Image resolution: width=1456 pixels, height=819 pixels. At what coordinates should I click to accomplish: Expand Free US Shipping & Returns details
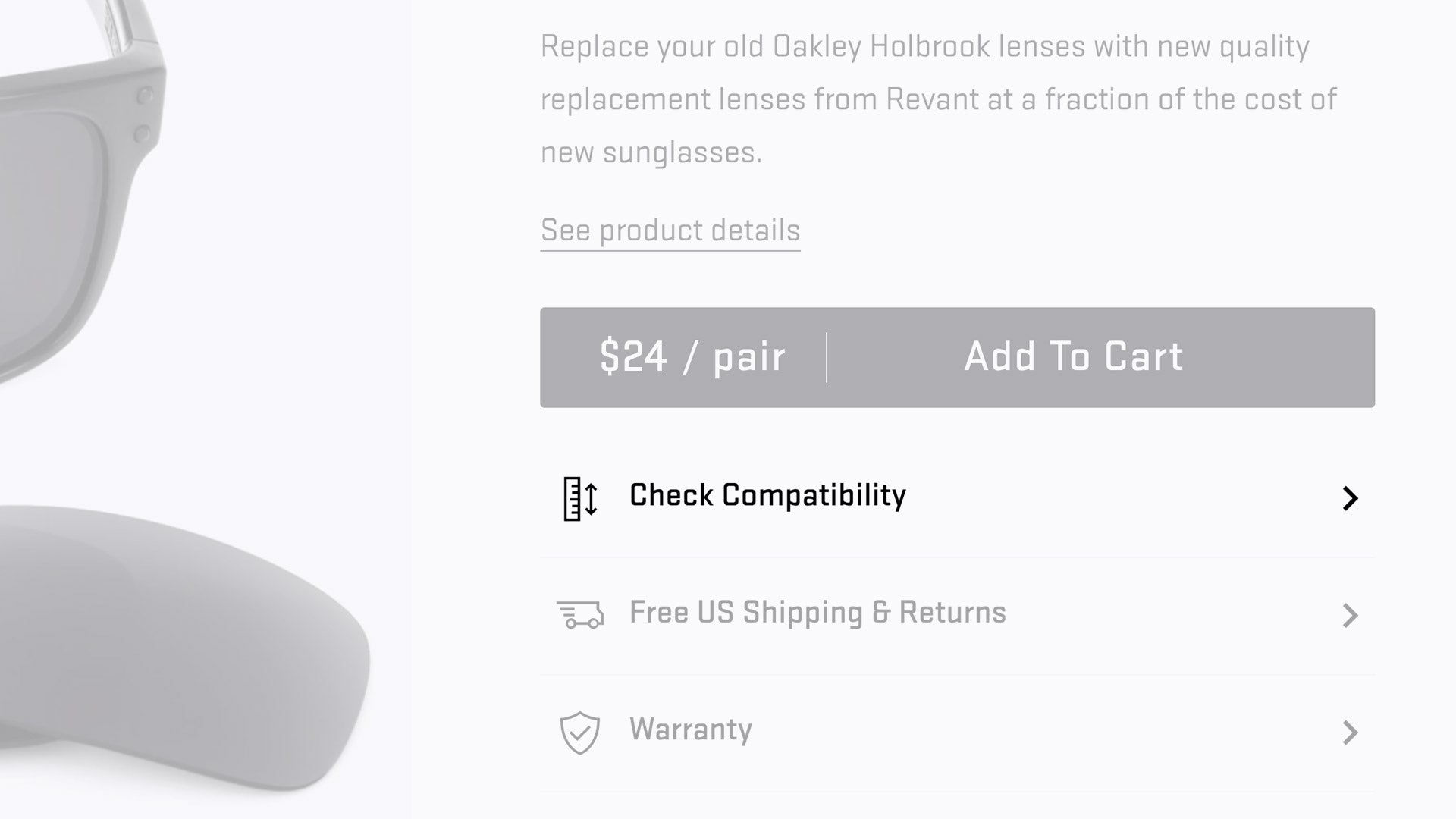(1349, 616)
